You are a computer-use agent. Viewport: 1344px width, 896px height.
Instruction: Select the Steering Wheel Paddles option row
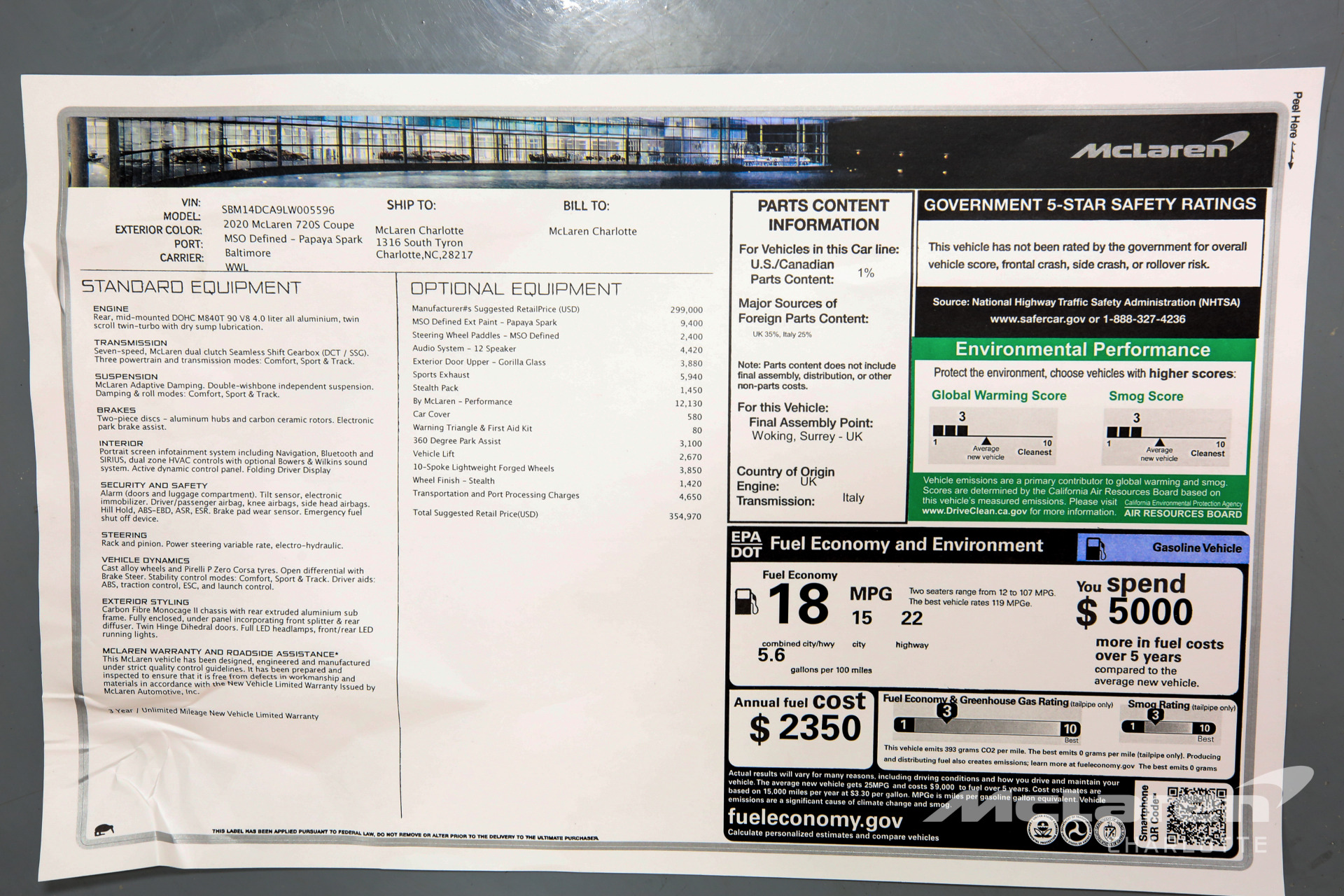pos(557,336)
